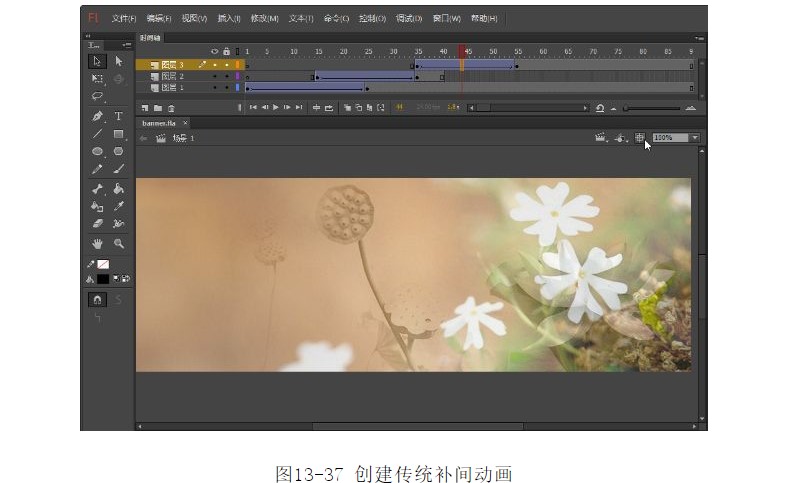This screenshot has height=483, width=804.
Task: Select the Text tool
Action: click(118, 116)
